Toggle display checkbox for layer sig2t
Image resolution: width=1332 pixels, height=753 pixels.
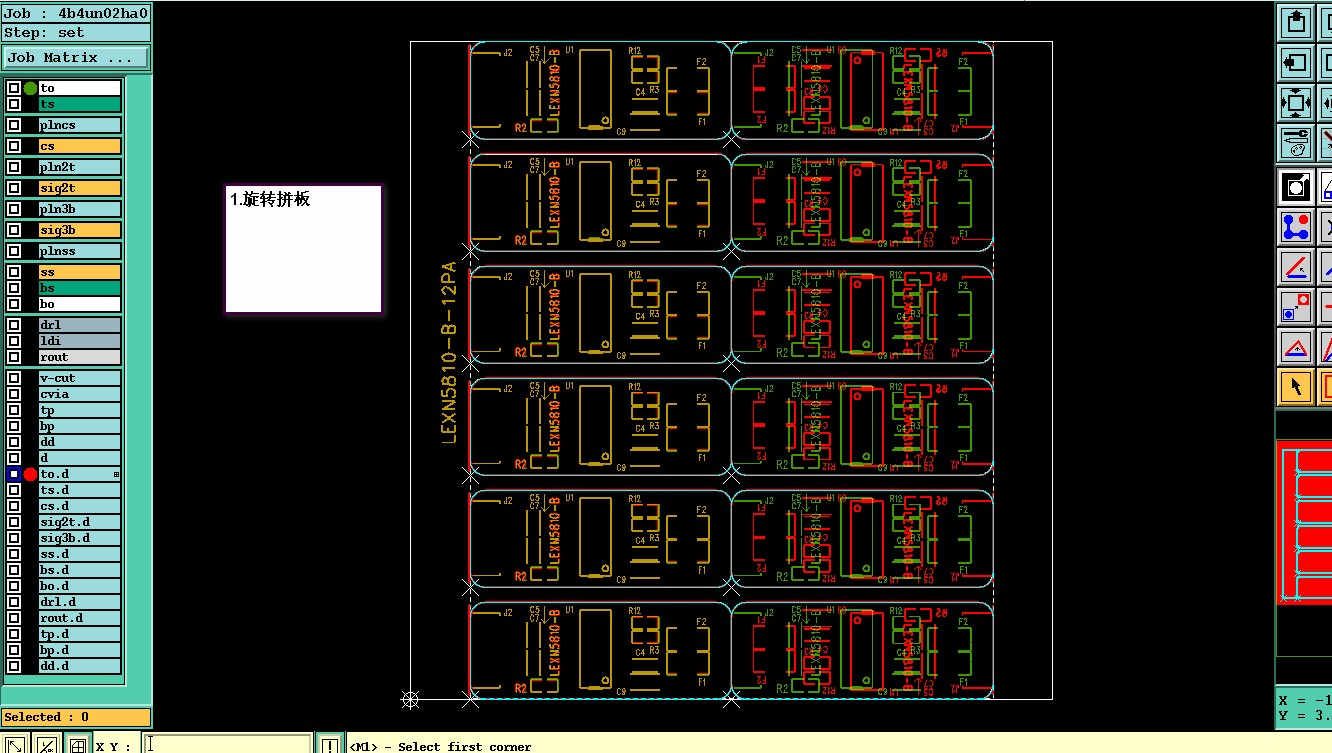(14, 188)
